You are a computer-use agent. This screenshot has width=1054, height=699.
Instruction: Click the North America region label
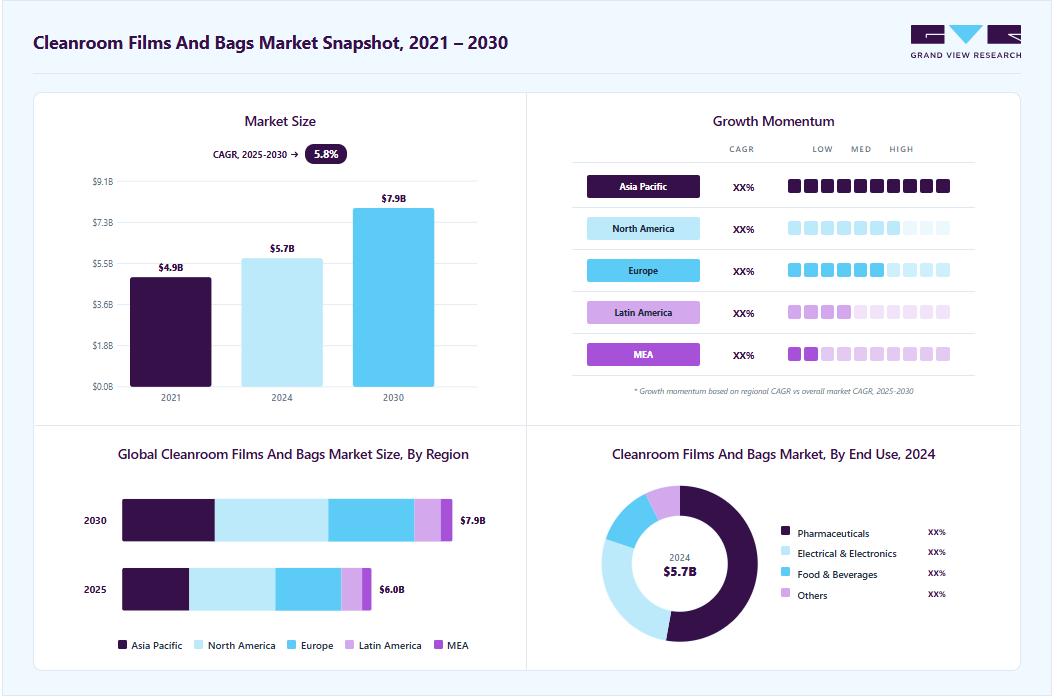click(x=643, y=229)
